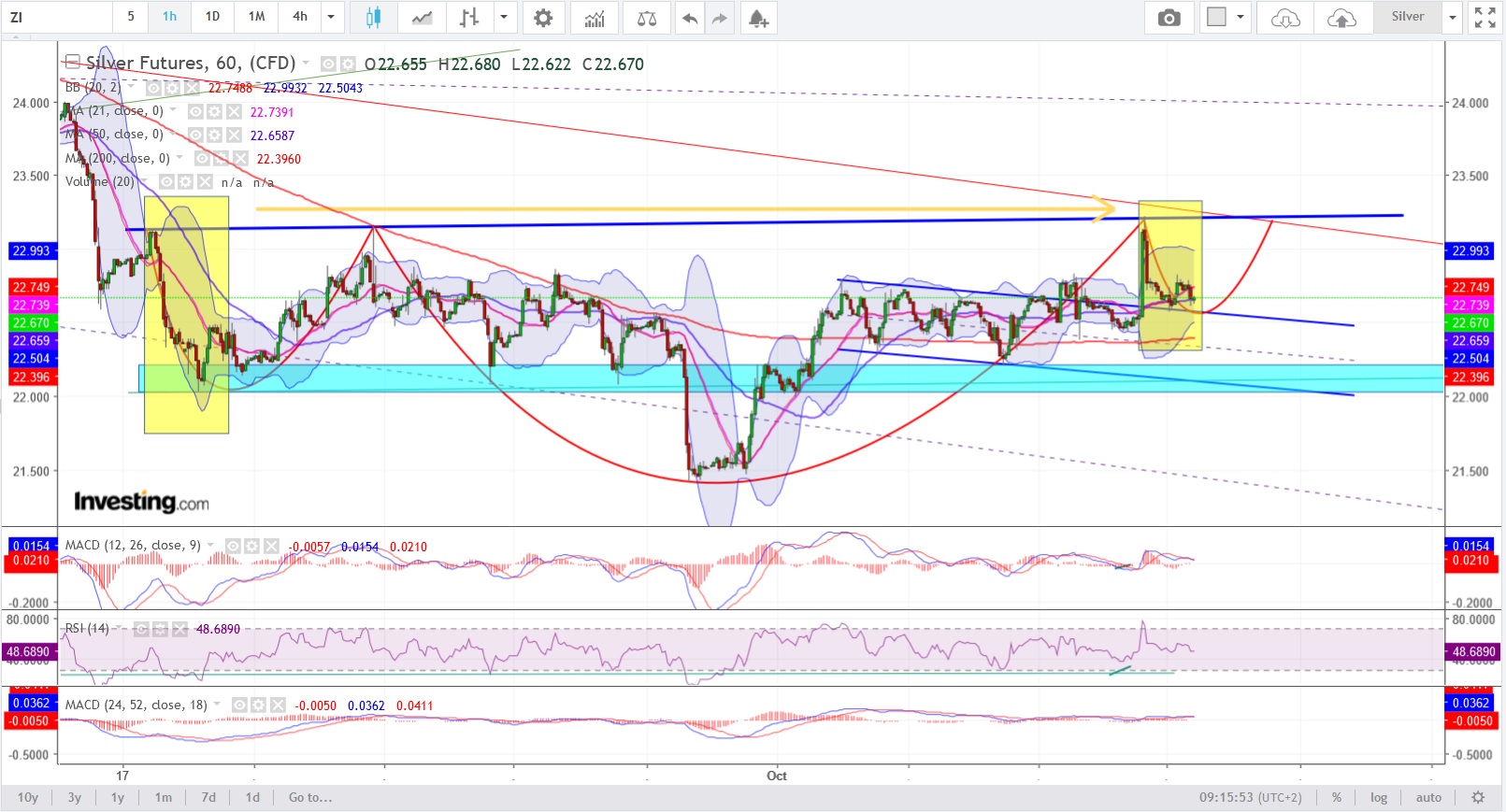
Task: Toggle visibility of MA (200, close, 0)
Action: tap(203, 159)
